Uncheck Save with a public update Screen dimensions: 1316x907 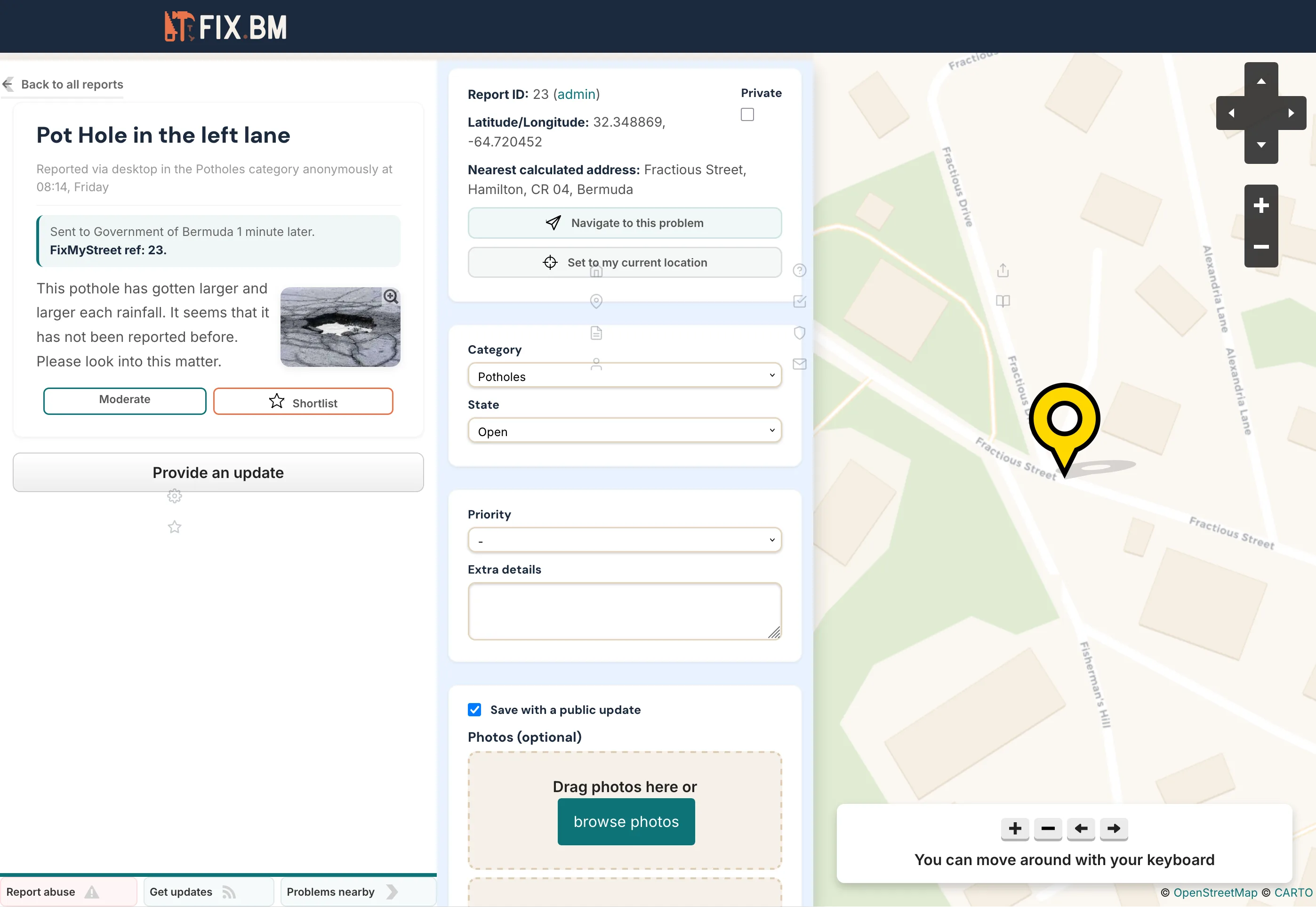pyautogui.click(x=474, y=709)
